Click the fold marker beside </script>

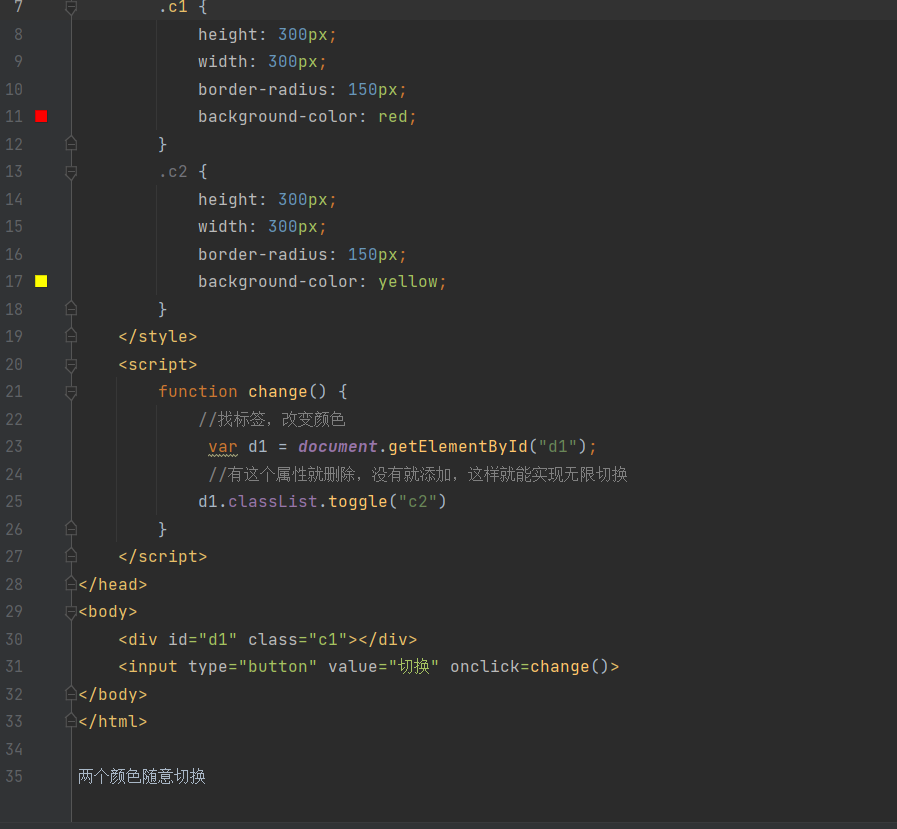click(x=71, y=557)
